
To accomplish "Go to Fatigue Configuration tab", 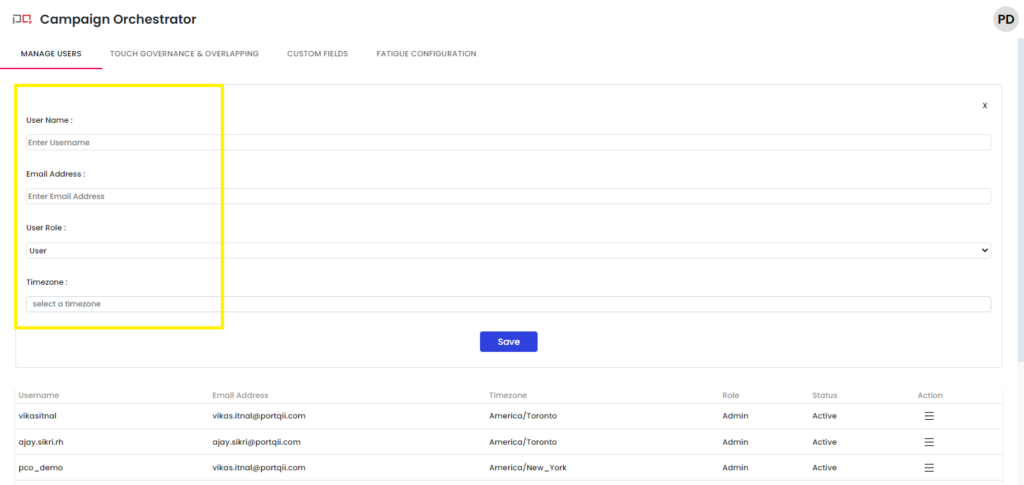I will tap(426, 54).
